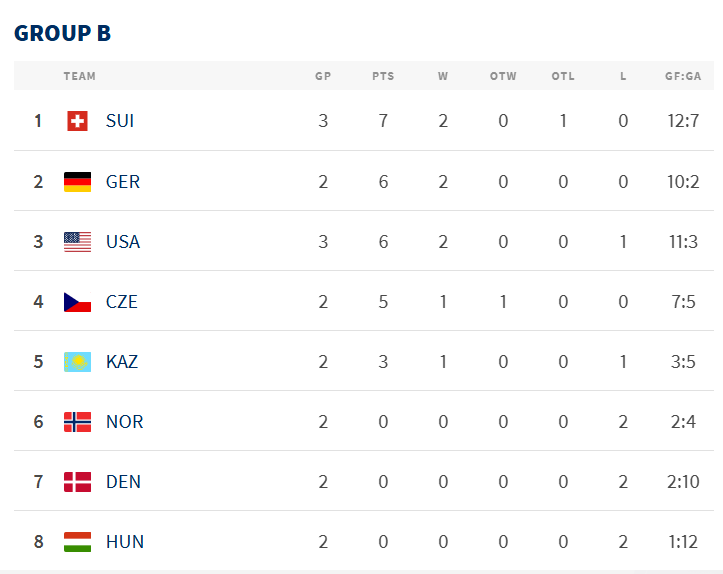This screenshot has width=723, height=574.
Task: Open the HUN team link
Action: coord(125,542)
